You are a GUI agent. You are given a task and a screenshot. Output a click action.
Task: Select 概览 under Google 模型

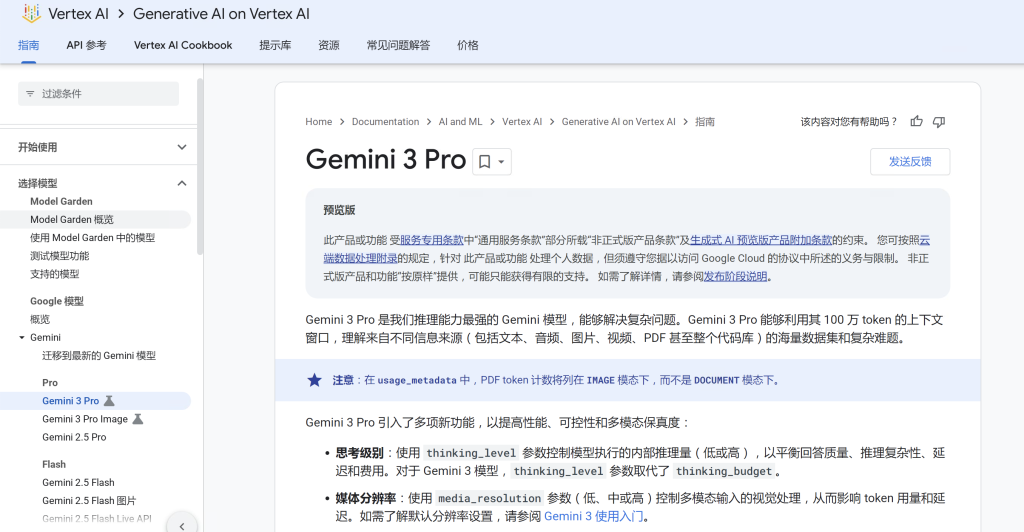(40, 319)
